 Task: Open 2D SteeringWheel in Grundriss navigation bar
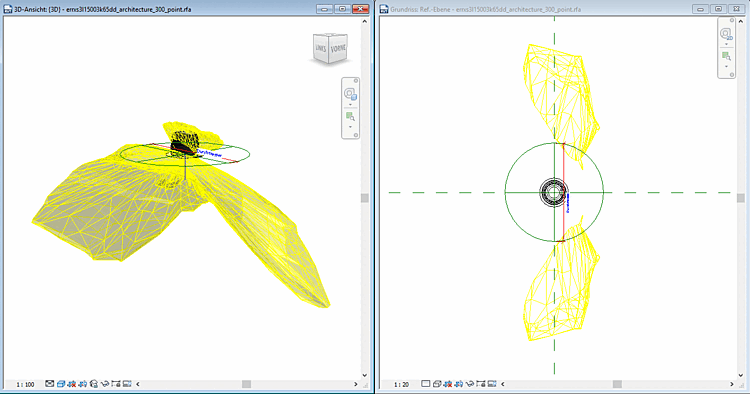[726, 34]
